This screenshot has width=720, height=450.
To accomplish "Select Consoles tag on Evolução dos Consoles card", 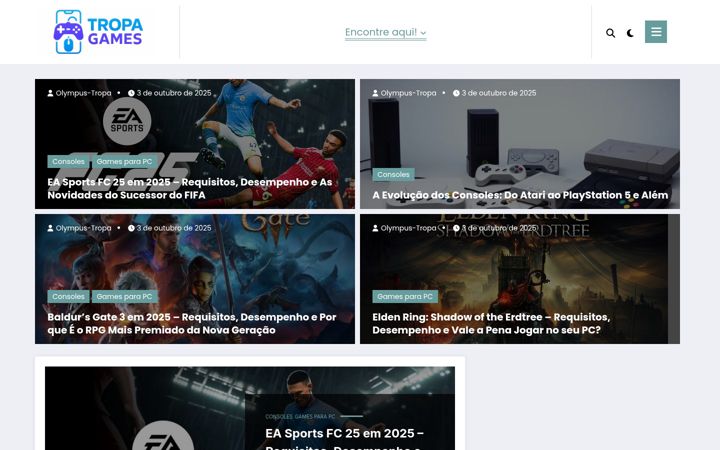I will tap(393, 174).
